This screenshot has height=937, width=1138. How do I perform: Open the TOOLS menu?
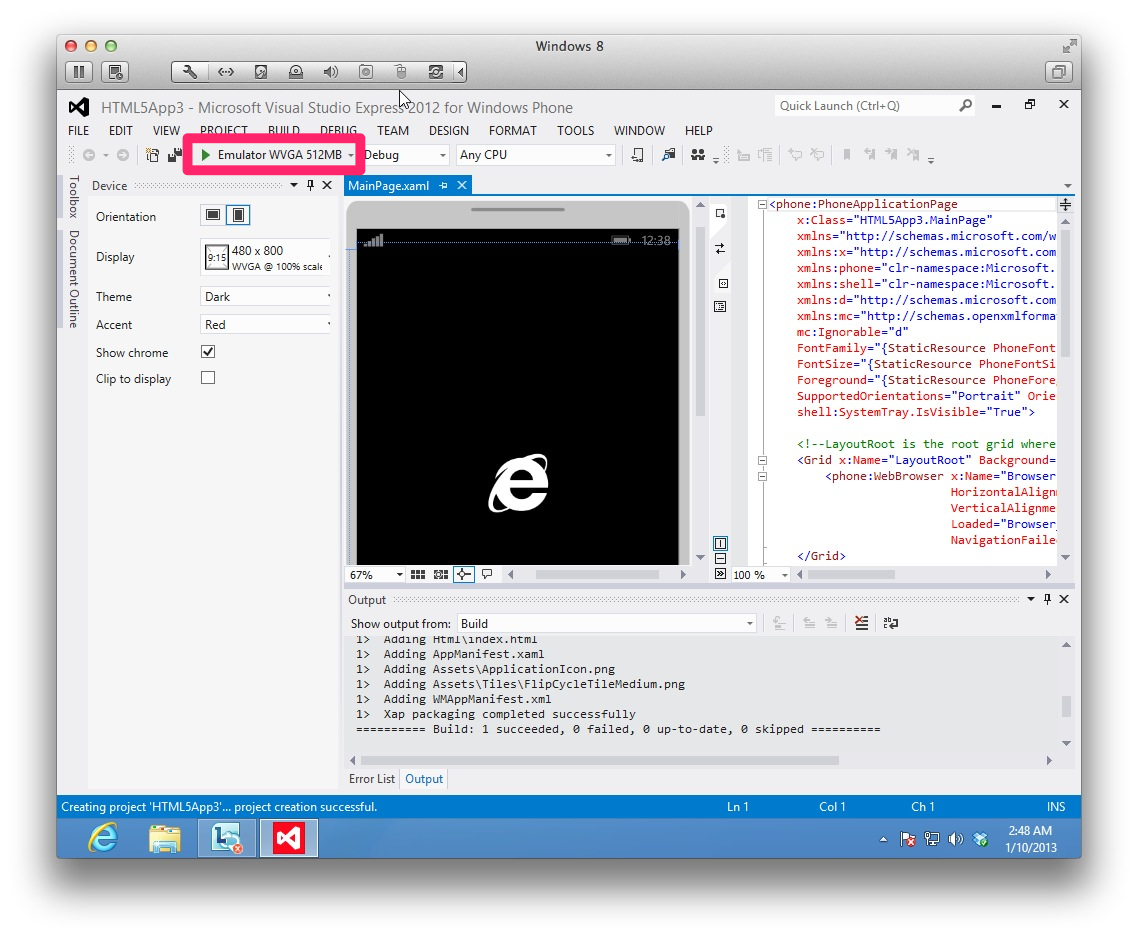point(575,130)
